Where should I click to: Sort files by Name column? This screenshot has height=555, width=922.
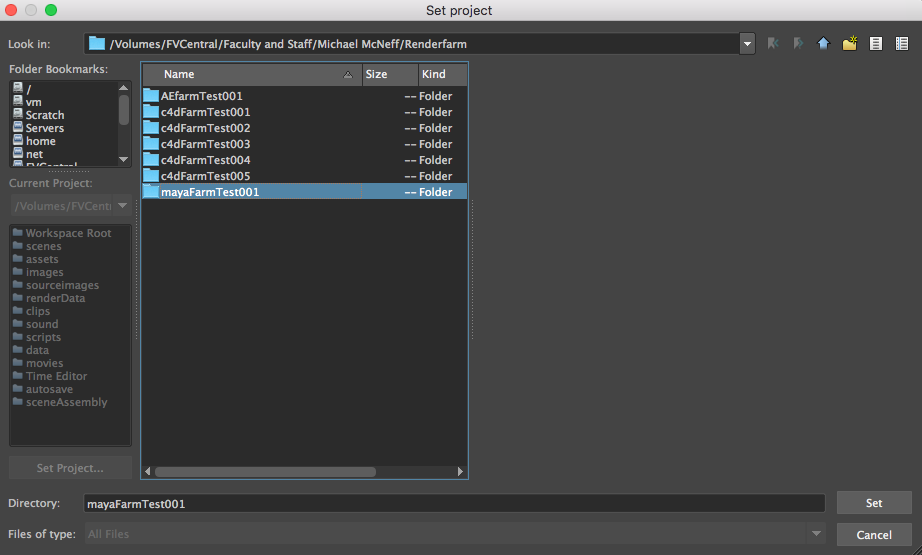click(252, 74)
